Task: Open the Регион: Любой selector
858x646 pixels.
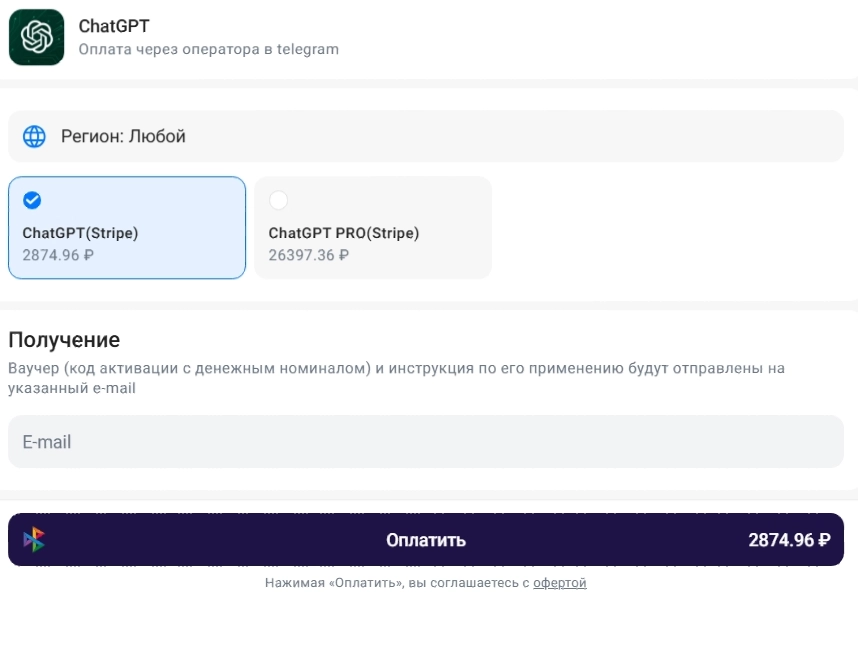Action: (426, 136)
